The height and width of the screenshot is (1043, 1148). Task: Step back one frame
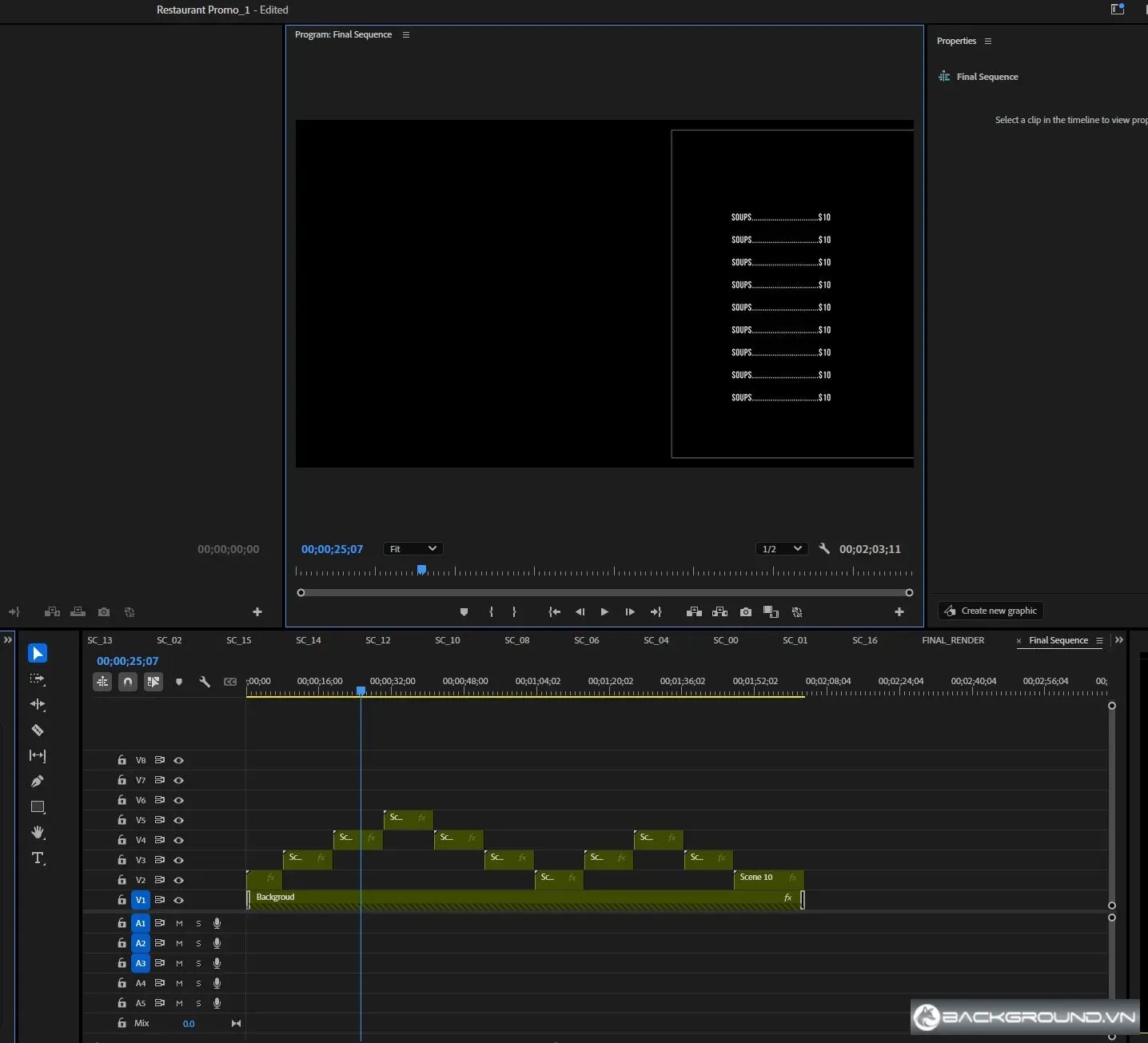tap(580, 612)
